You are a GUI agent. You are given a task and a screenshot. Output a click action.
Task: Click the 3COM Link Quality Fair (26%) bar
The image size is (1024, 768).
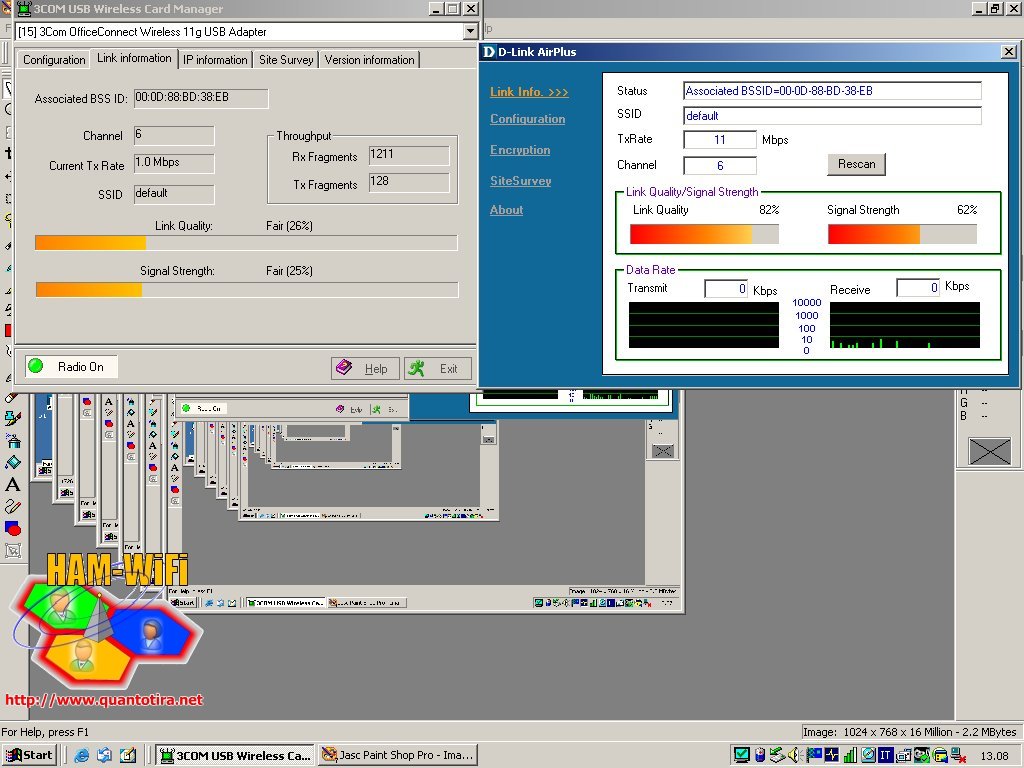coord(246,243)
